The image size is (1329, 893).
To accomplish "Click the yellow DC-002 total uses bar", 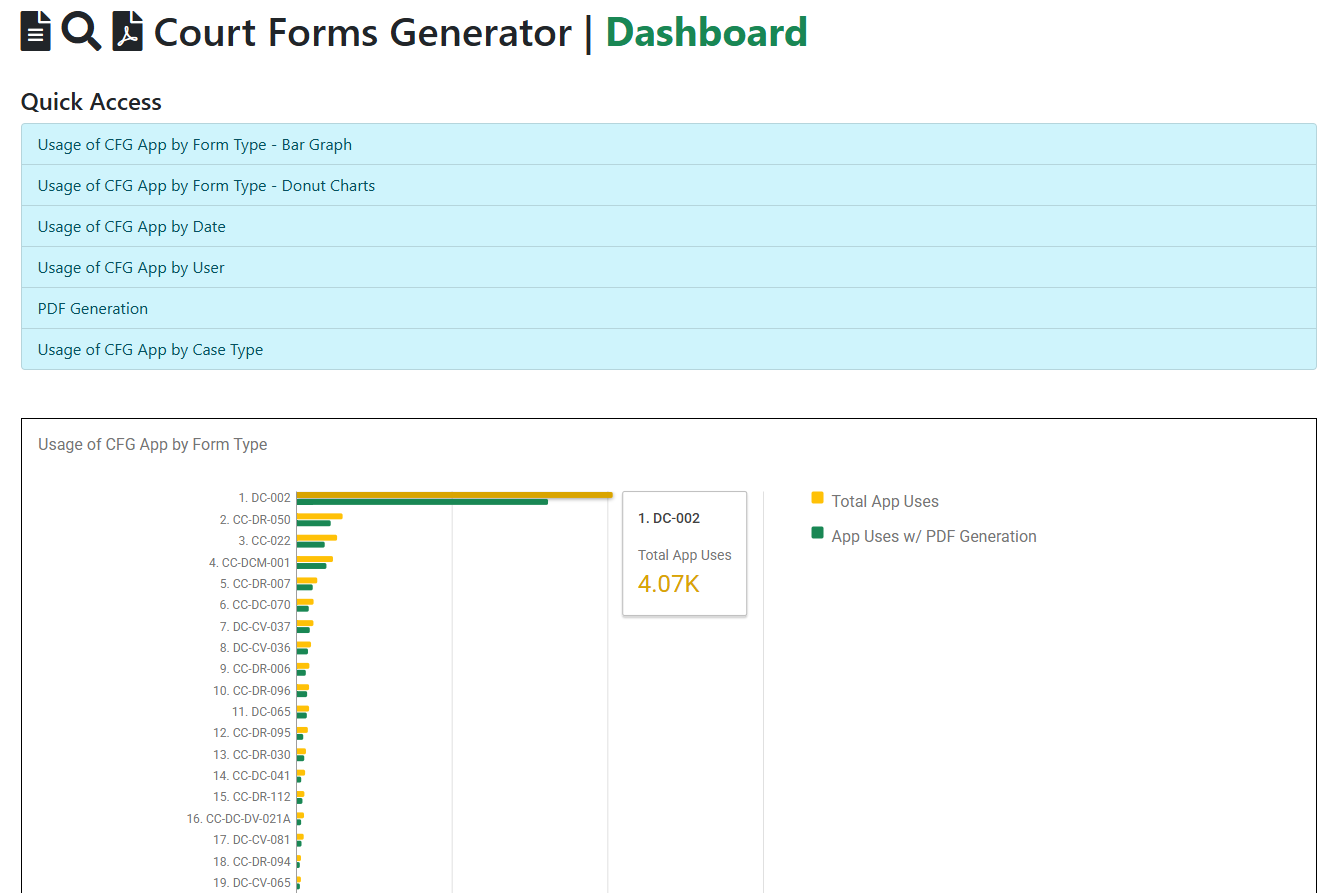I will pyautogui.click(x=454, y=494).
